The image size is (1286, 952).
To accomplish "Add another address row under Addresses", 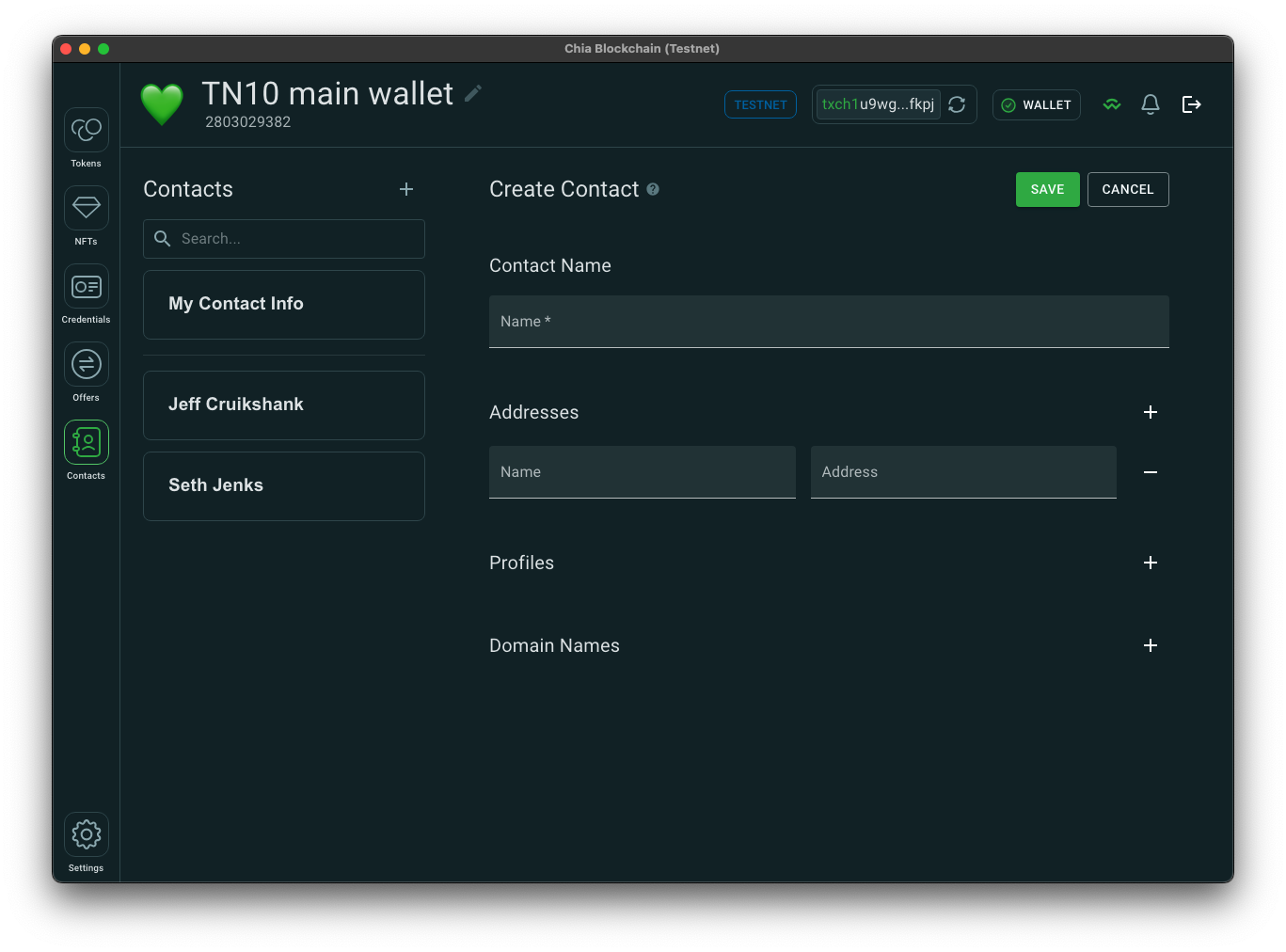I will coord(1151,412).
